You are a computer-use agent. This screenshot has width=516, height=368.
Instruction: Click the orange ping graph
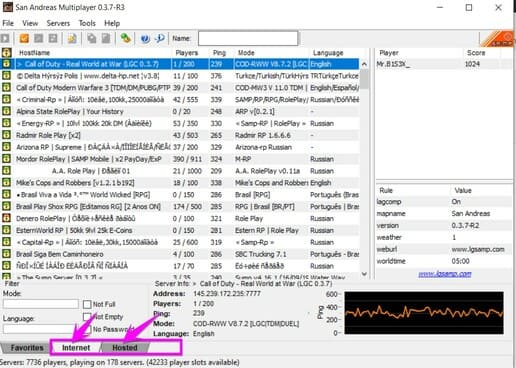tap(424, 313)
